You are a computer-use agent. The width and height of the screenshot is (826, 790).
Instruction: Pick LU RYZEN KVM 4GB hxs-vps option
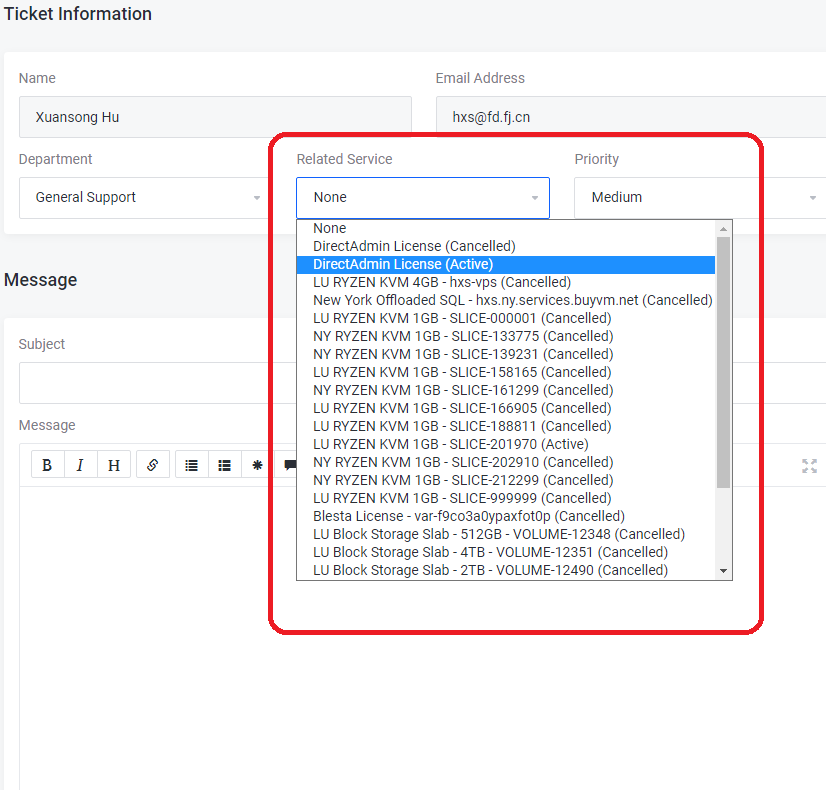pyautogui.click(x=506, y=282)
